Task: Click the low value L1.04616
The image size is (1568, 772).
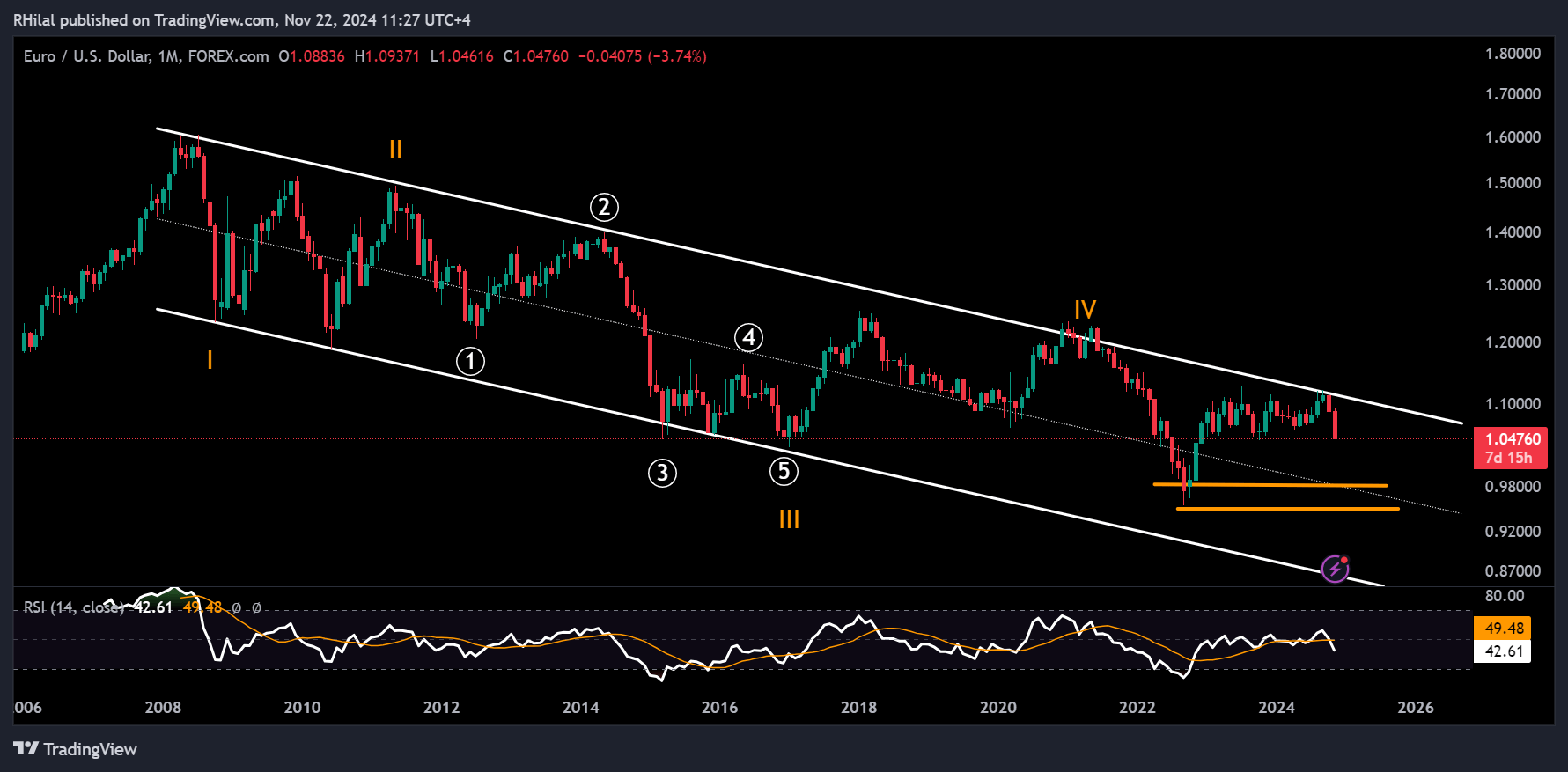Action: (462, 56)
